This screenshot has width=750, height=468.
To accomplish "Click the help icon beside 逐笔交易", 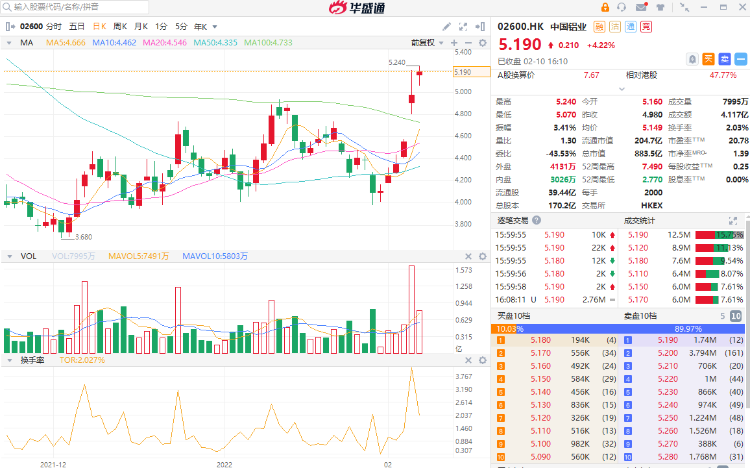I will click(537, 220).
